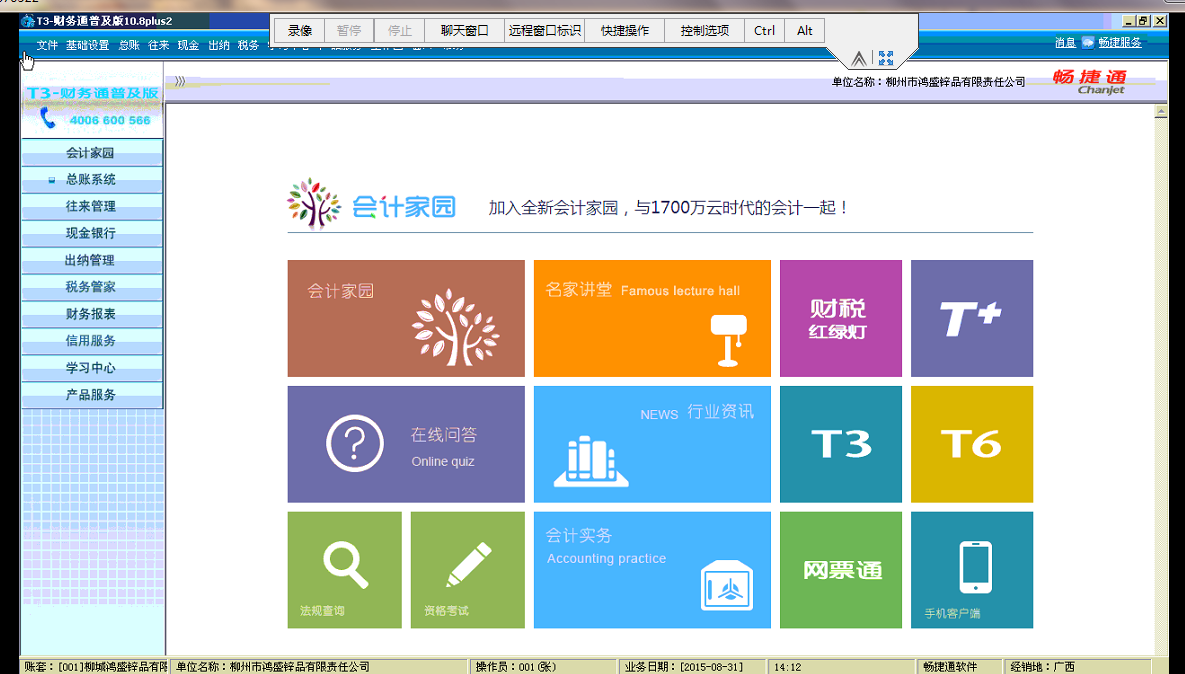Open the 税务 menu
Screen dimensions: 1185x674
tap(249, 45)
